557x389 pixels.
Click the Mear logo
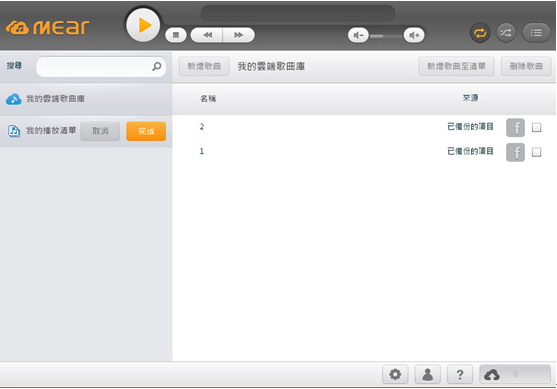pyautogui.click(x=47, y=28)
